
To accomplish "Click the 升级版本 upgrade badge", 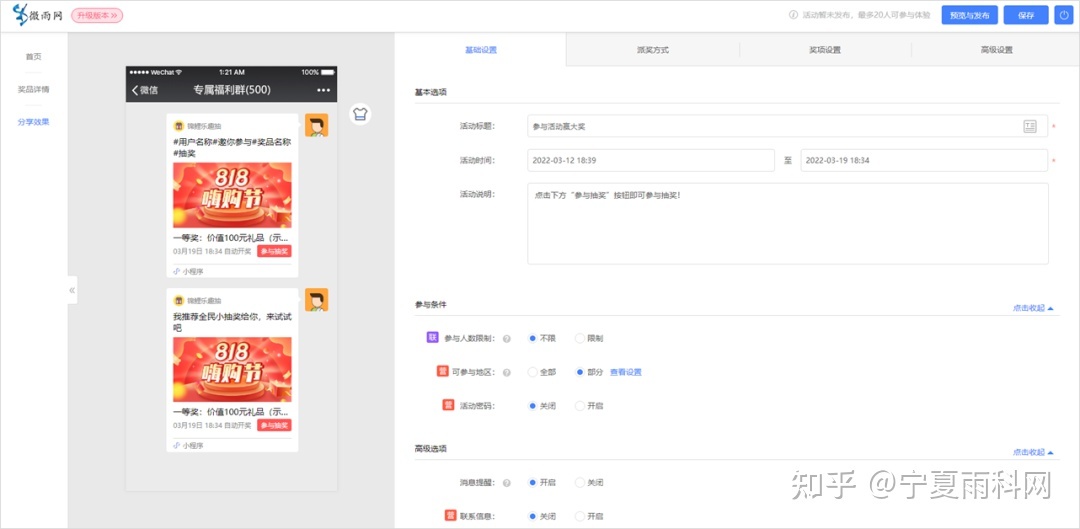I will click(97, 15).
